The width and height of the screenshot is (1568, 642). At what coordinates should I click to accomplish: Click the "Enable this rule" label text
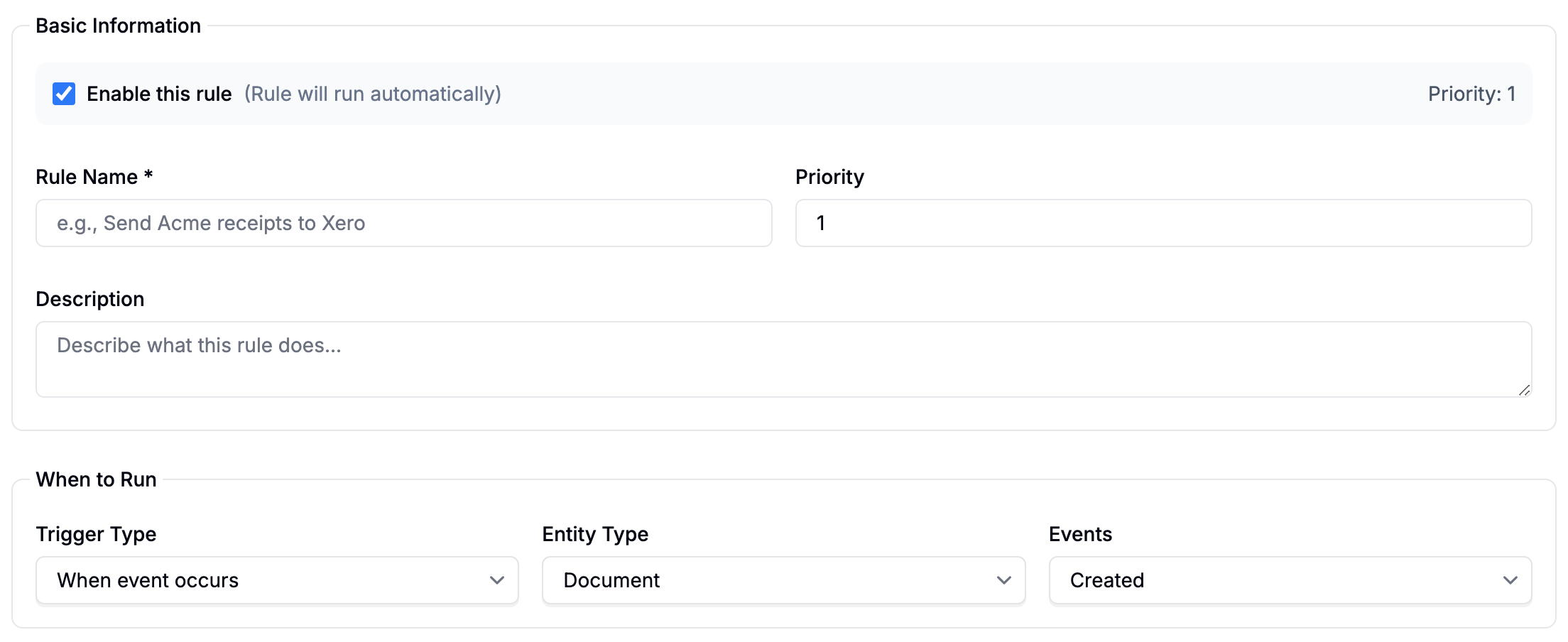(159, 94)
